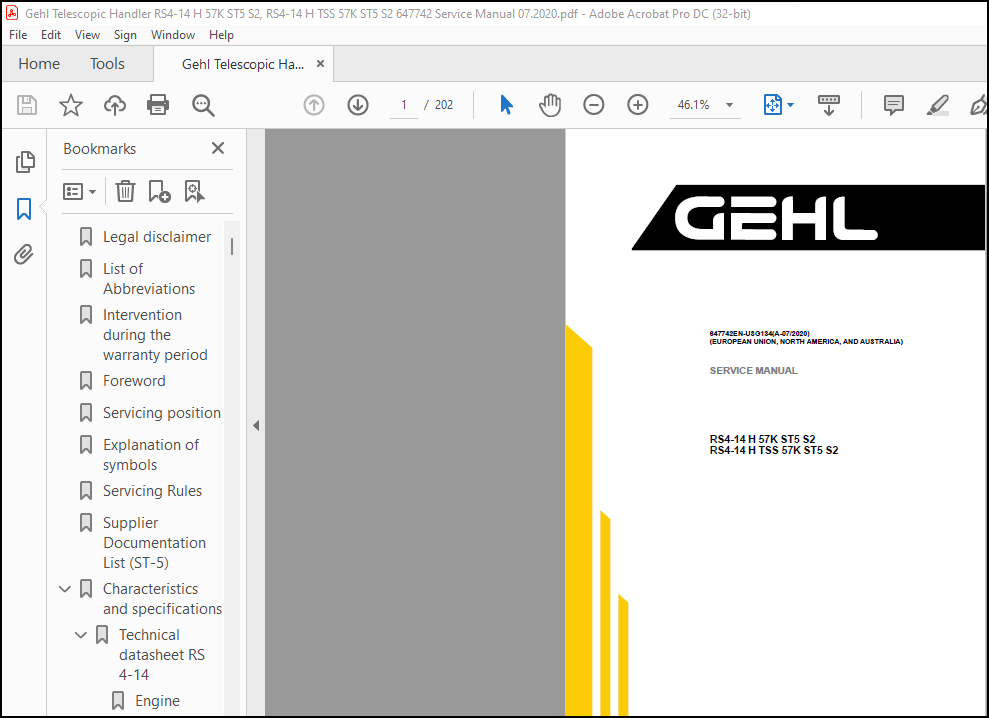Add new bookmark icon

click(159, 191)
